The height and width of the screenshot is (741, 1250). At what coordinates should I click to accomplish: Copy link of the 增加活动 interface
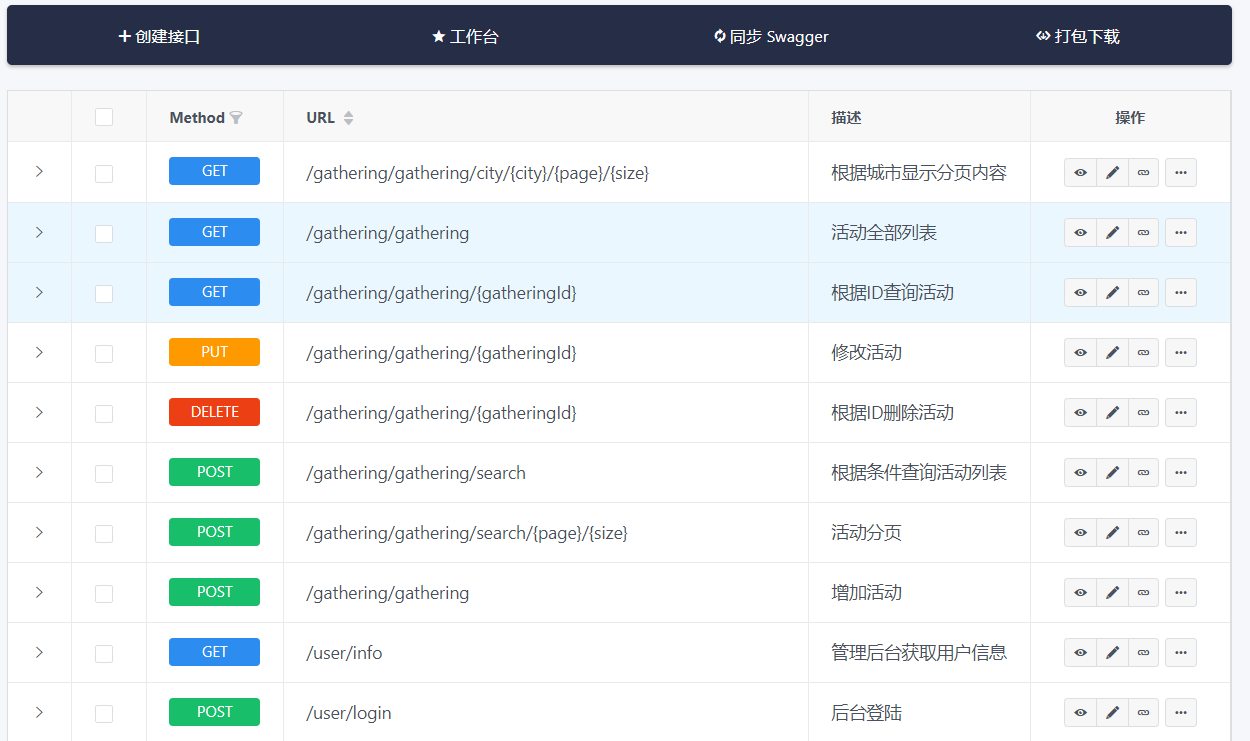[x=1143, y=592]
